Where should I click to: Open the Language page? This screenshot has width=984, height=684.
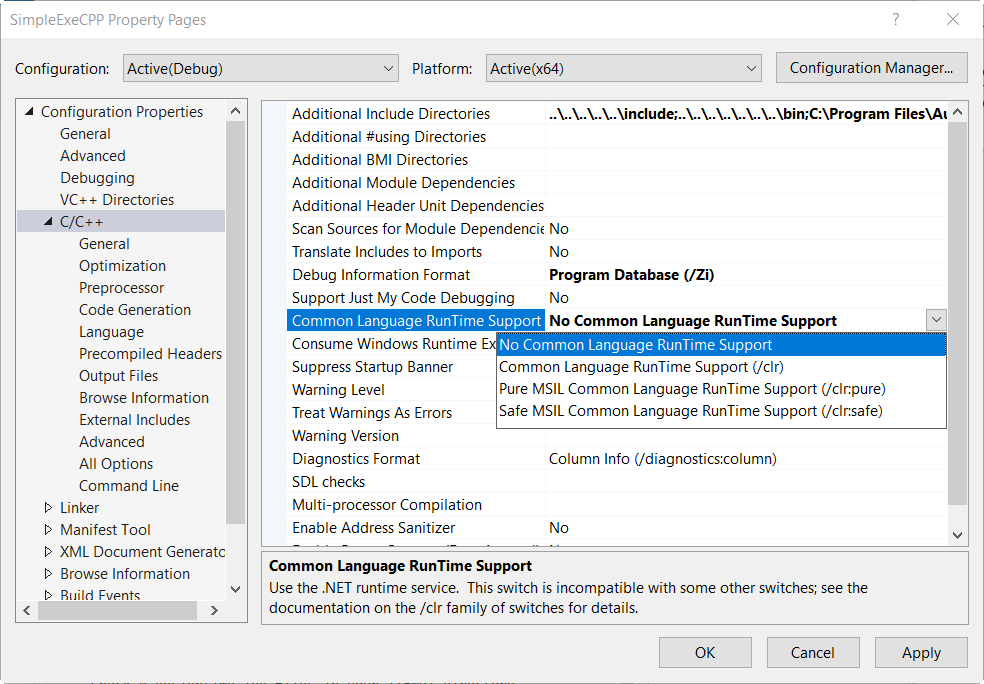click(x=111, y=331)
